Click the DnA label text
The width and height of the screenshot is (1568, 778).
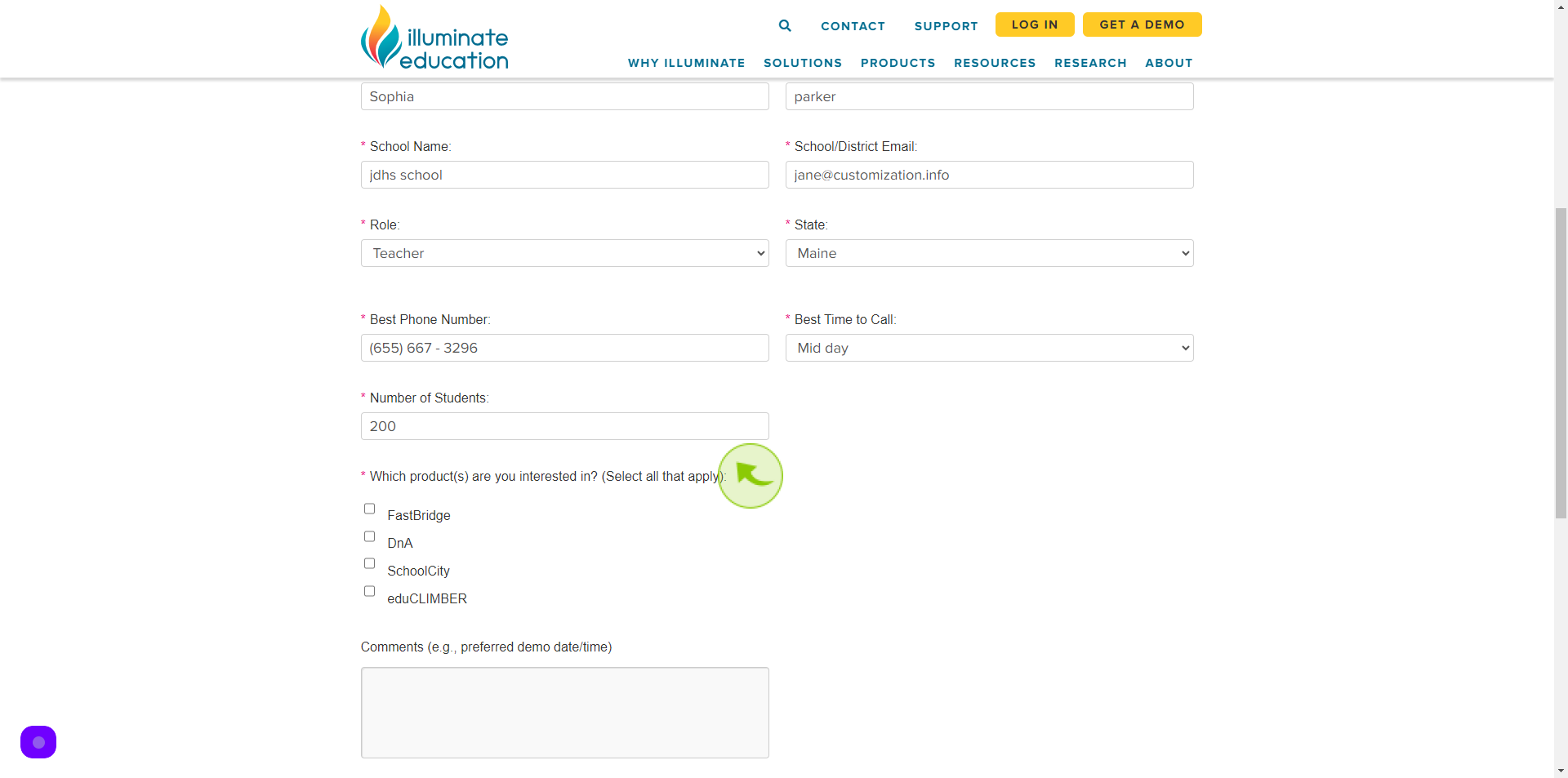point(400,543)
